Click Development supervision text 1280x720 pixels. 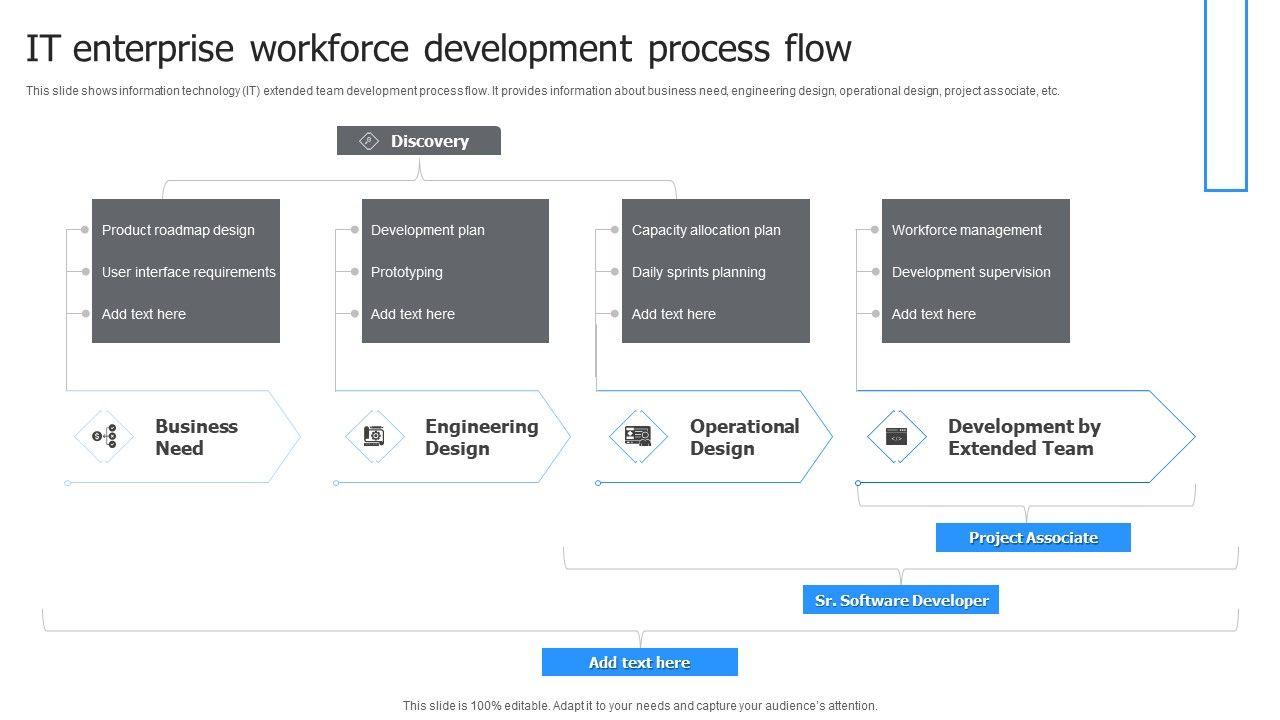pyautogui.click(x=971, y=272)
